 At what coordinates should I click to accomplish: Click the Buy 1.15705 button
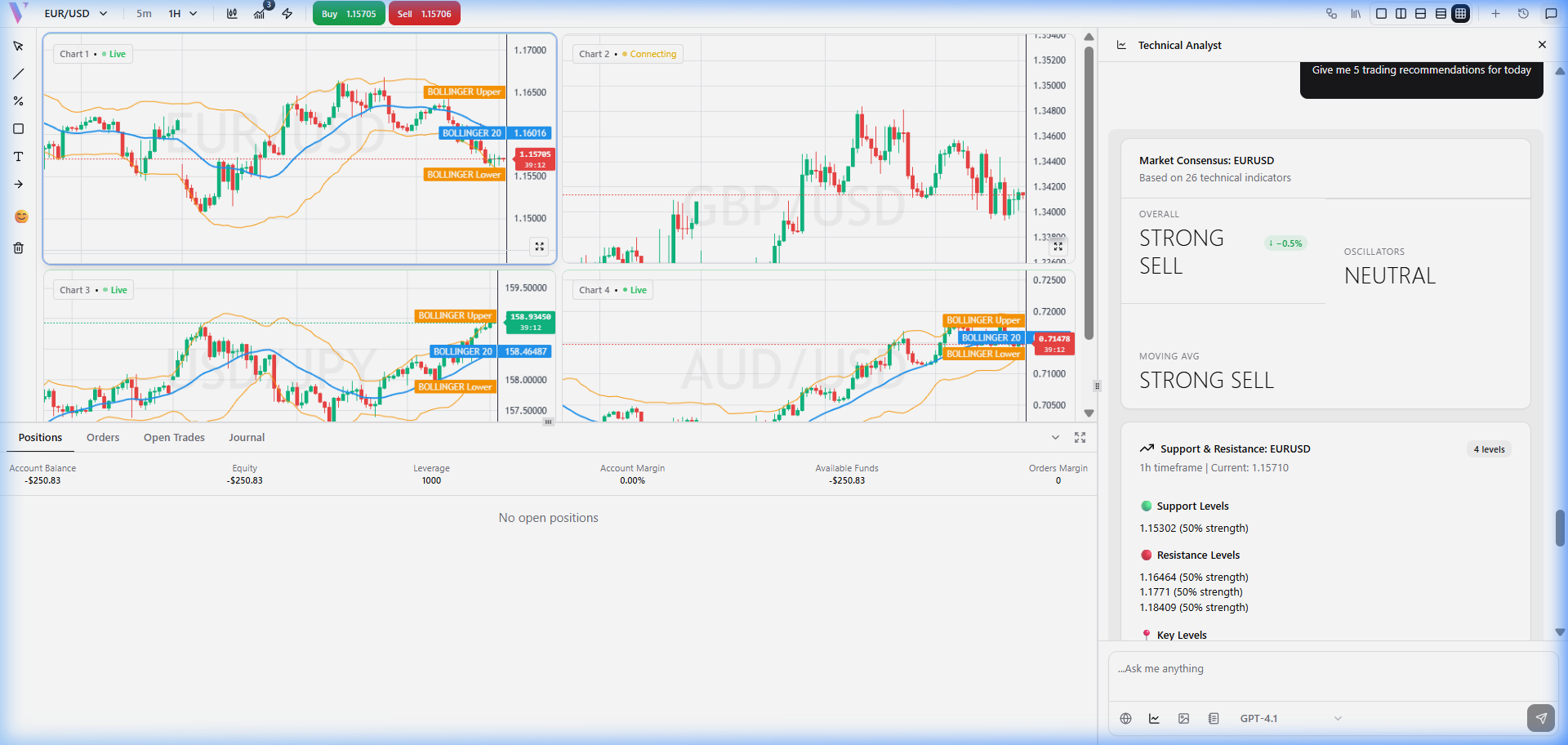349,13
